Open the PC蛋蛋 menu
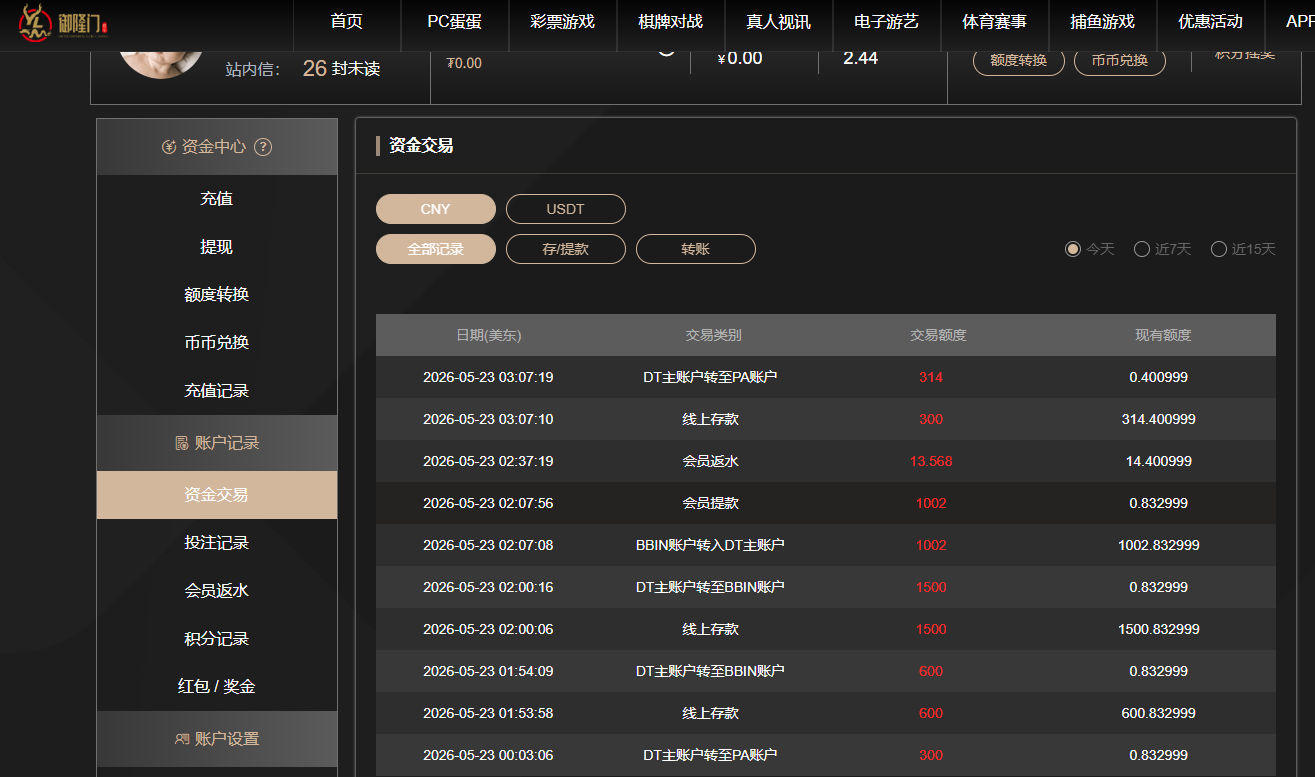The width and height of the screenshot is (1315, 777). pos(454,22)
